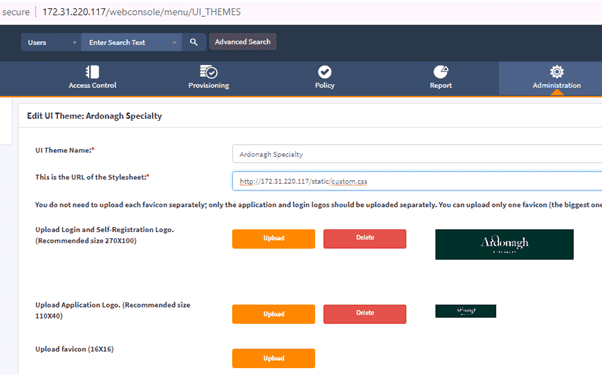Open Policy via its checkmark icon
Viewport: 602px width, 375px height.
(x=325, y=72)
